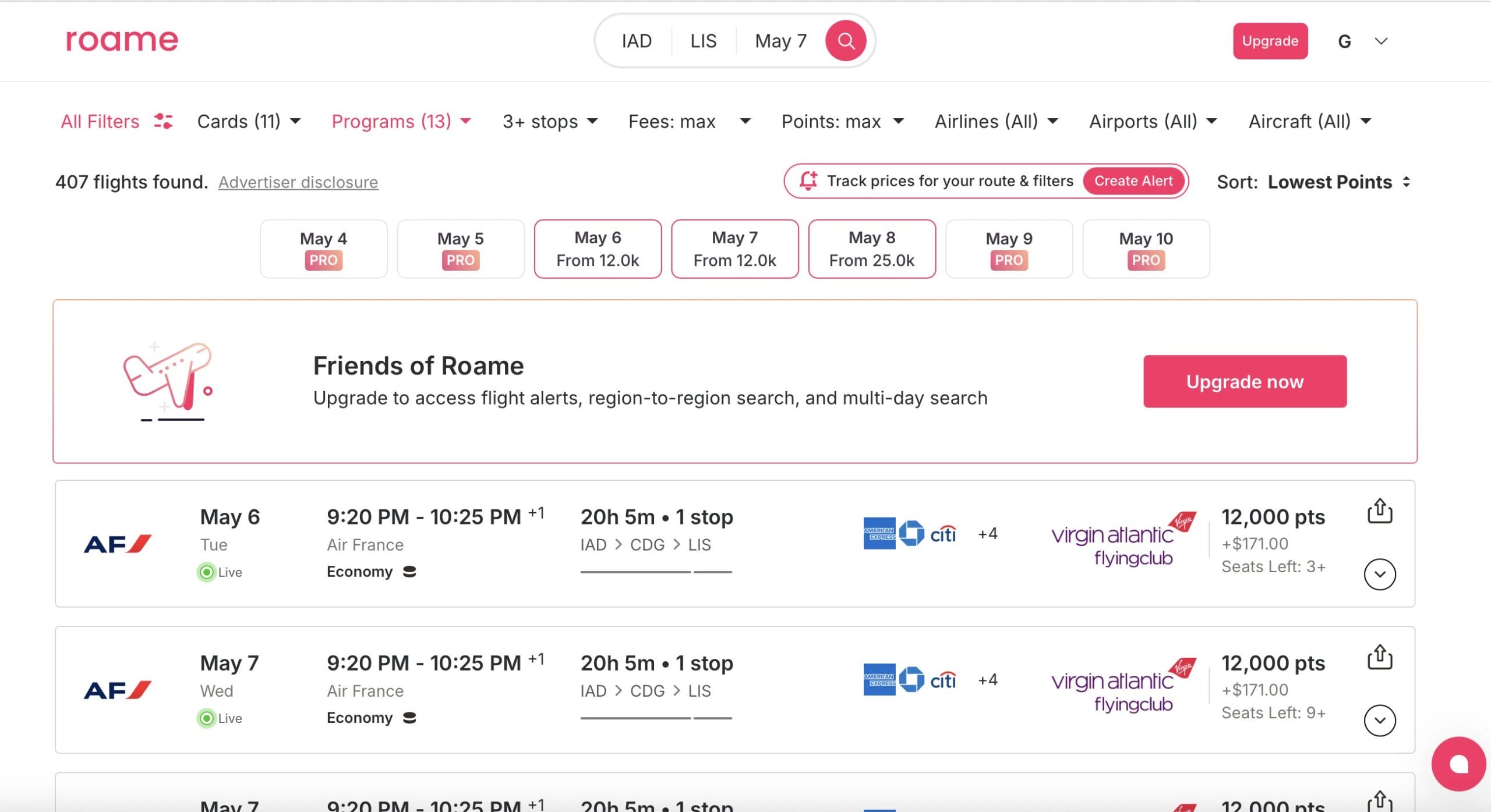Image resolution: width=1491 pixels, height=812 pixels.
Task: Share the May 6 Air France flight
Action: (x=1380, y=511)
